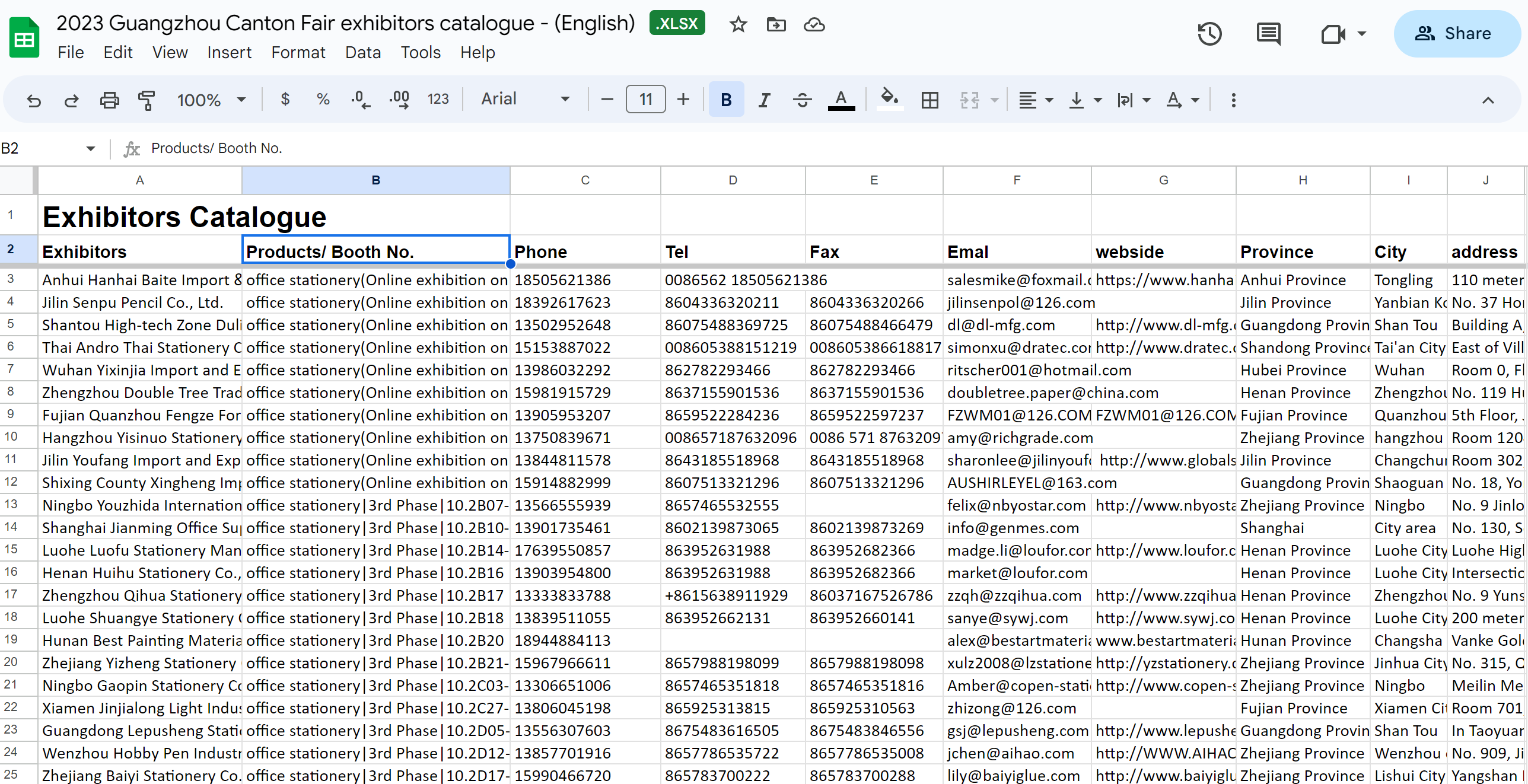
Task: Edit the font size field showing 11
Action: pyautogui.click(x=645, y=99)
